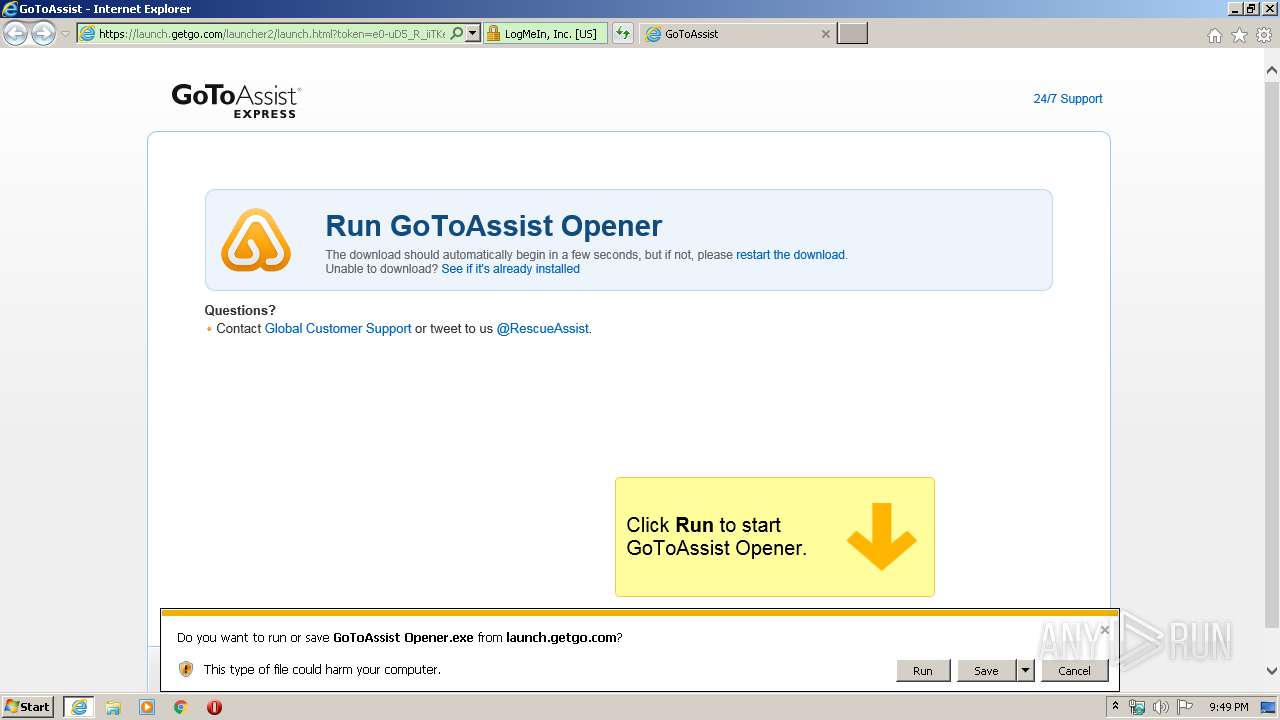Image resolution: width=1280 pixels, height=720 pixels.
Task: Click the Cancel button
Action: pos(1074,670)
